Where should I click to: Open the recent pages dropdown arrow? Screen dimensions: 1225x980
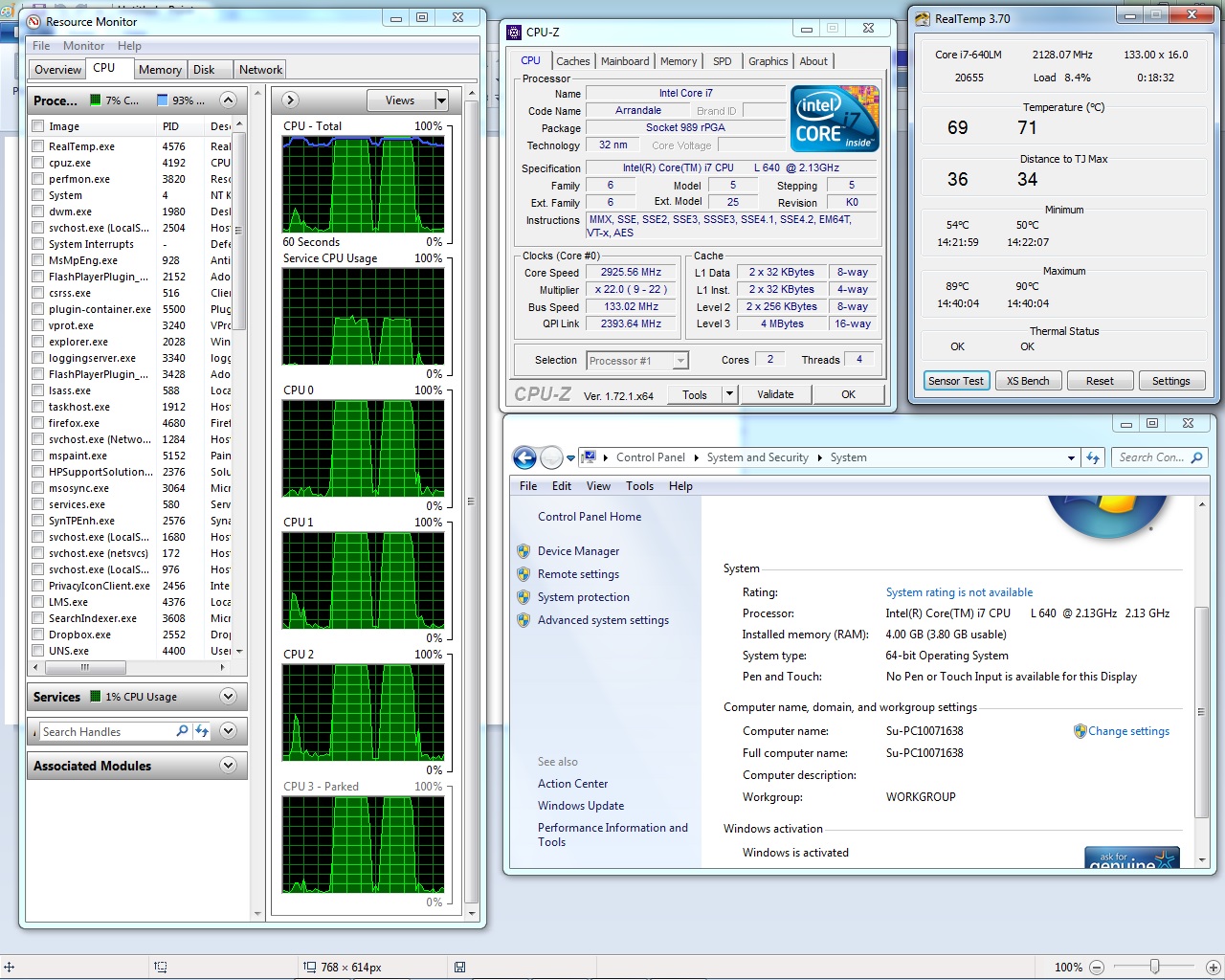click(x=570, y=457)
